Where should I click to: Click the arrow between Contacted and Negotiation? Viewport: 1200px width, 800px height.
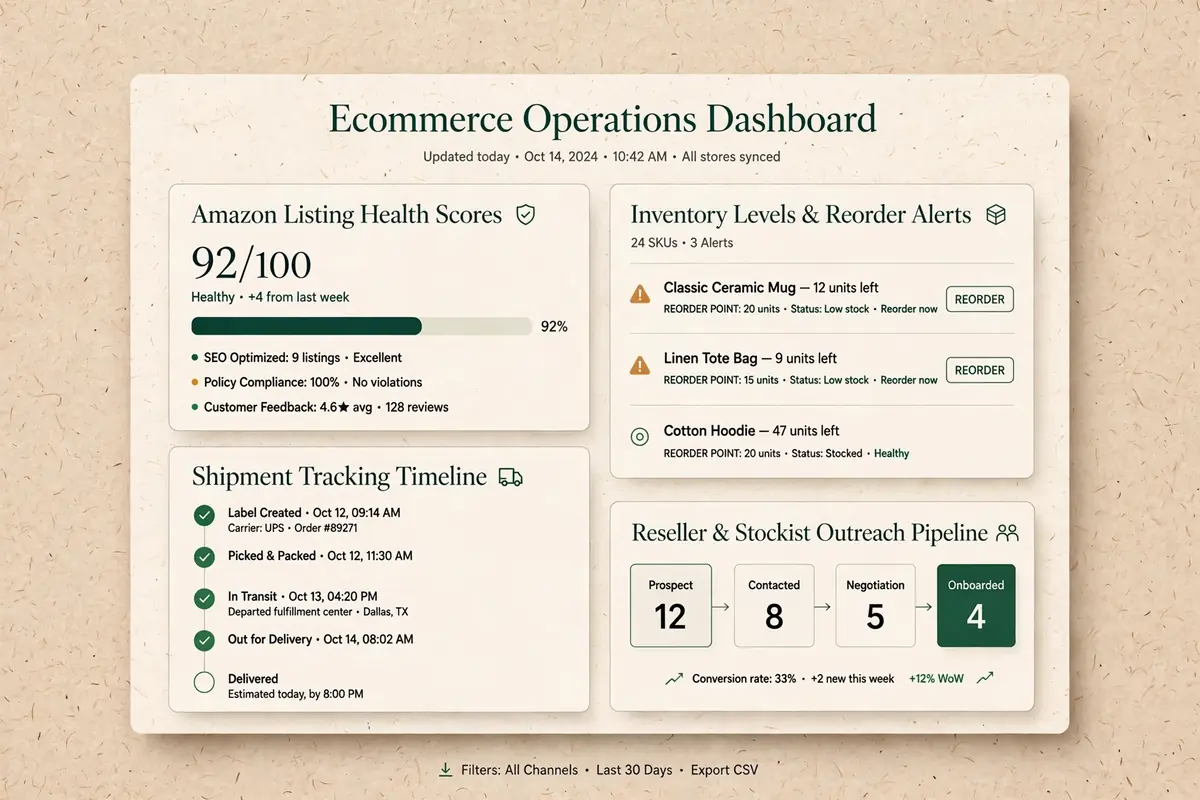(824, 605)
